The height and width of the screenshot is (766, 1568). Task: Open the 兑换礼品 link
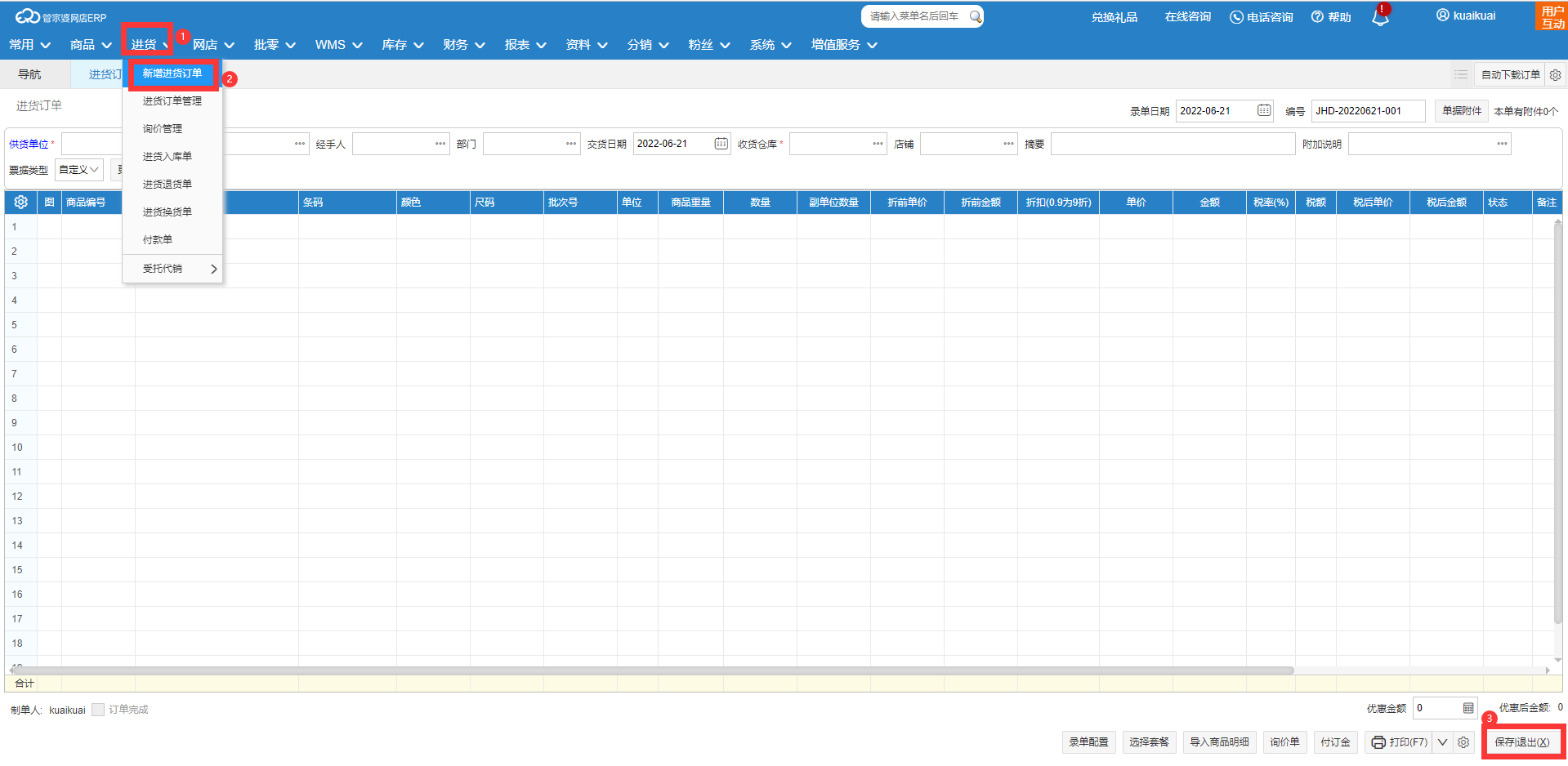click(1114, 17)
